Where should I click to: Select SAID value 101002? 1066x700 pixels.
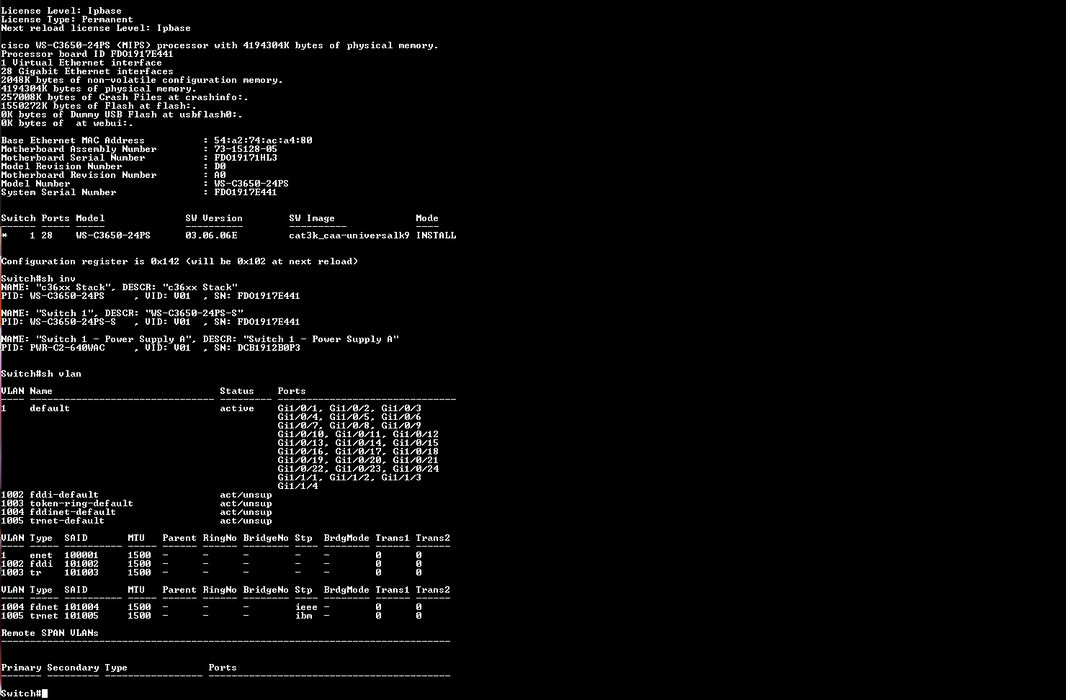click(82, 564)
